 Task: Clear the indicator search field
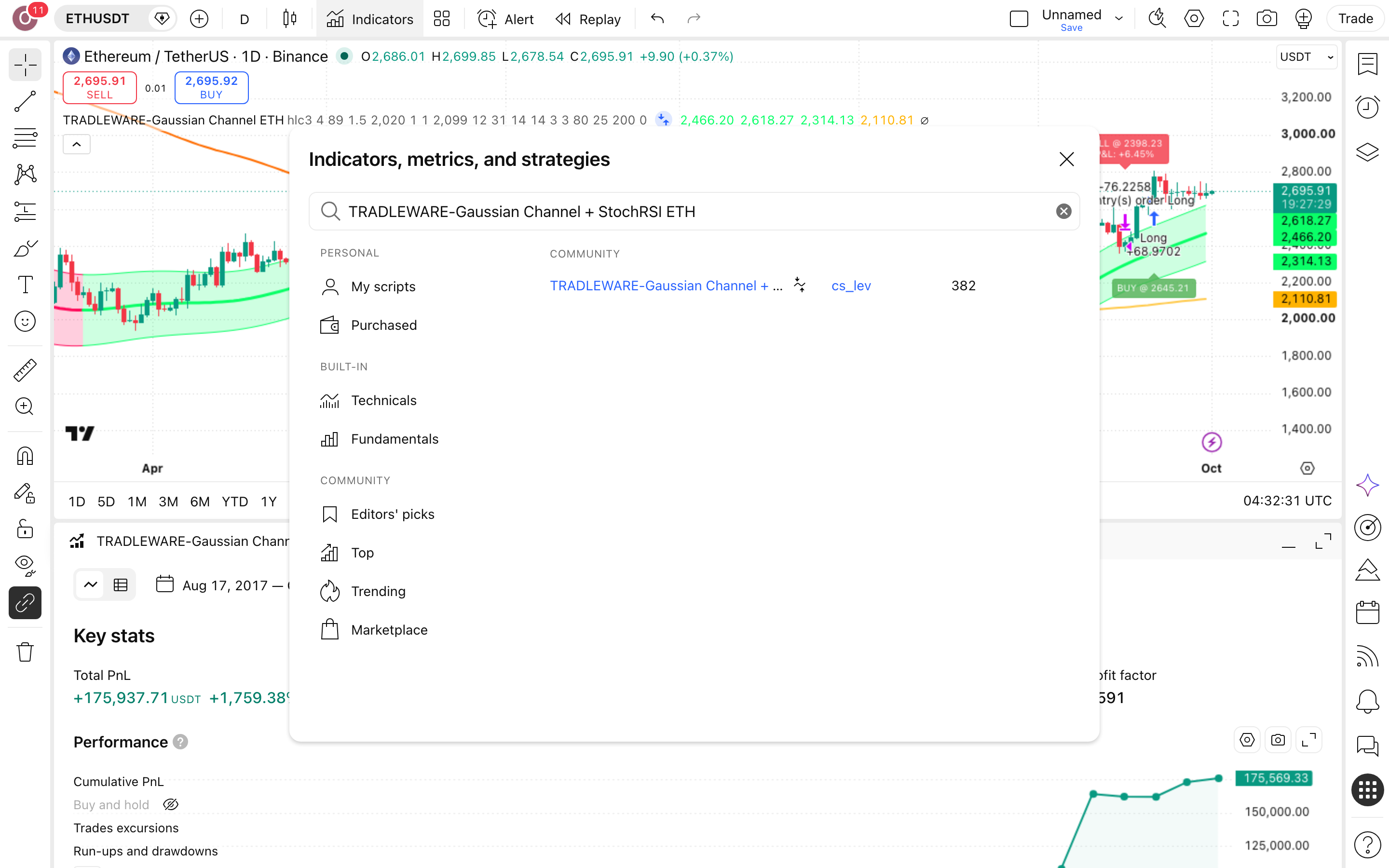[1063, 212]
